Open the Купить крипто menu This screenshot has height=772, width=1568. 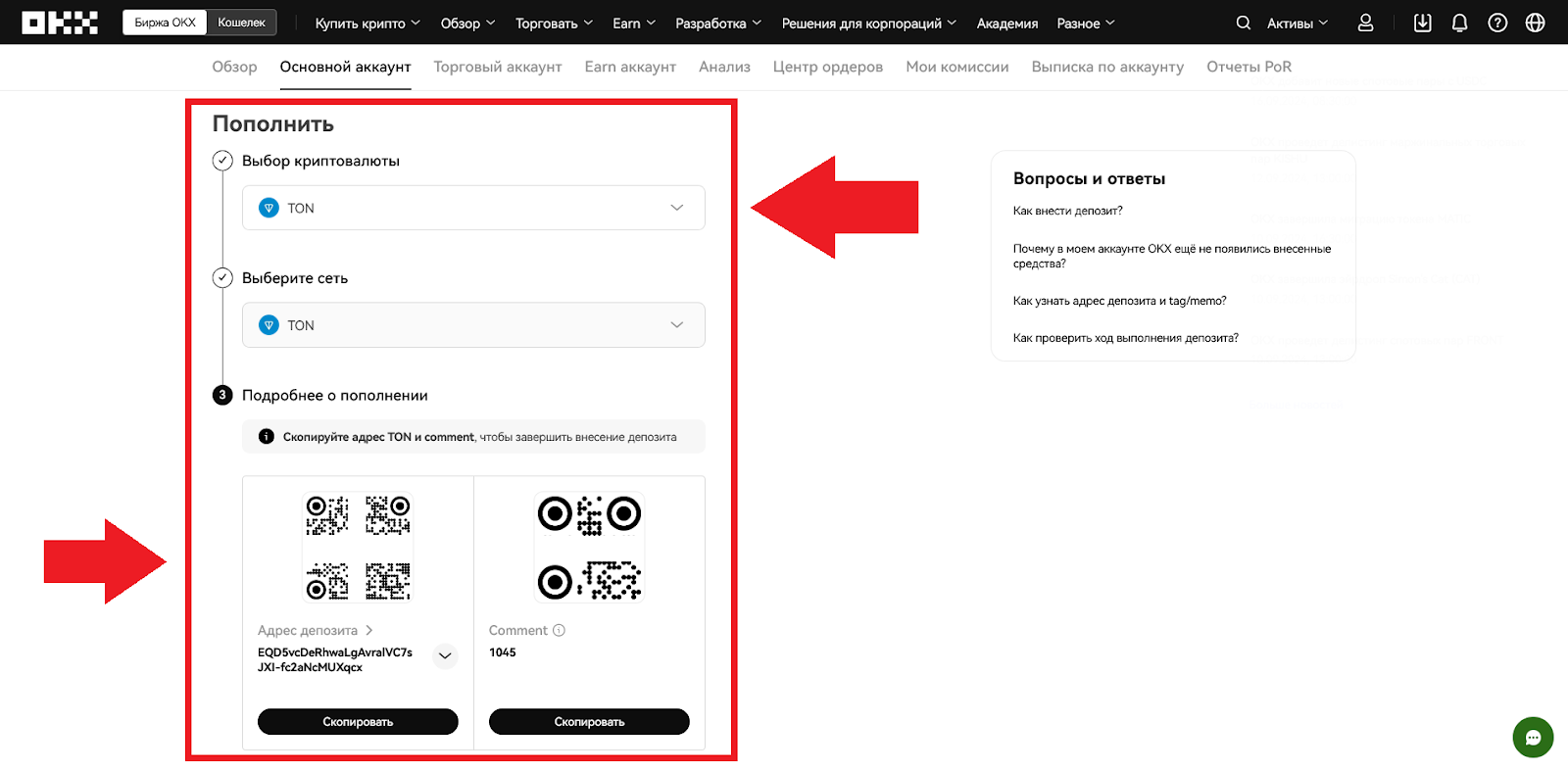click(367, 23)
